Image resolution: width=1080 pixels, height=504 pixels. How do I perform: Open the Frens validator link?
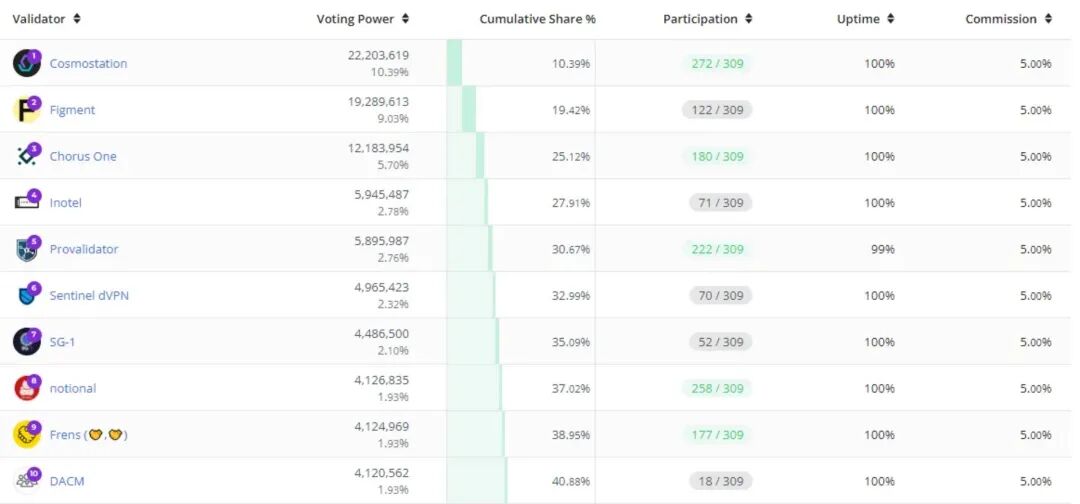pos(88,435)
